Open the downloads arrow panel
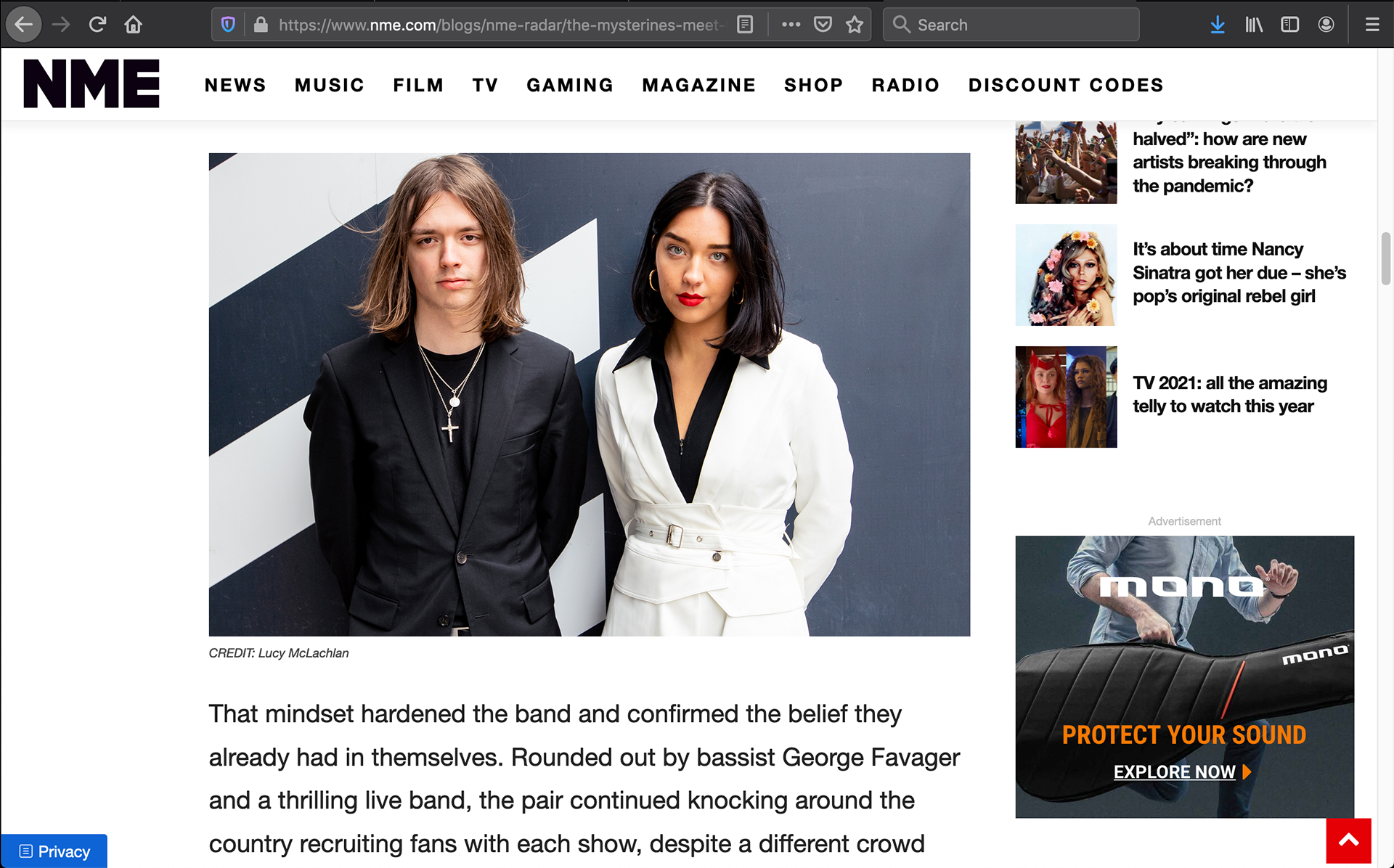The image size is (1394, 868). coord(1218,25)
